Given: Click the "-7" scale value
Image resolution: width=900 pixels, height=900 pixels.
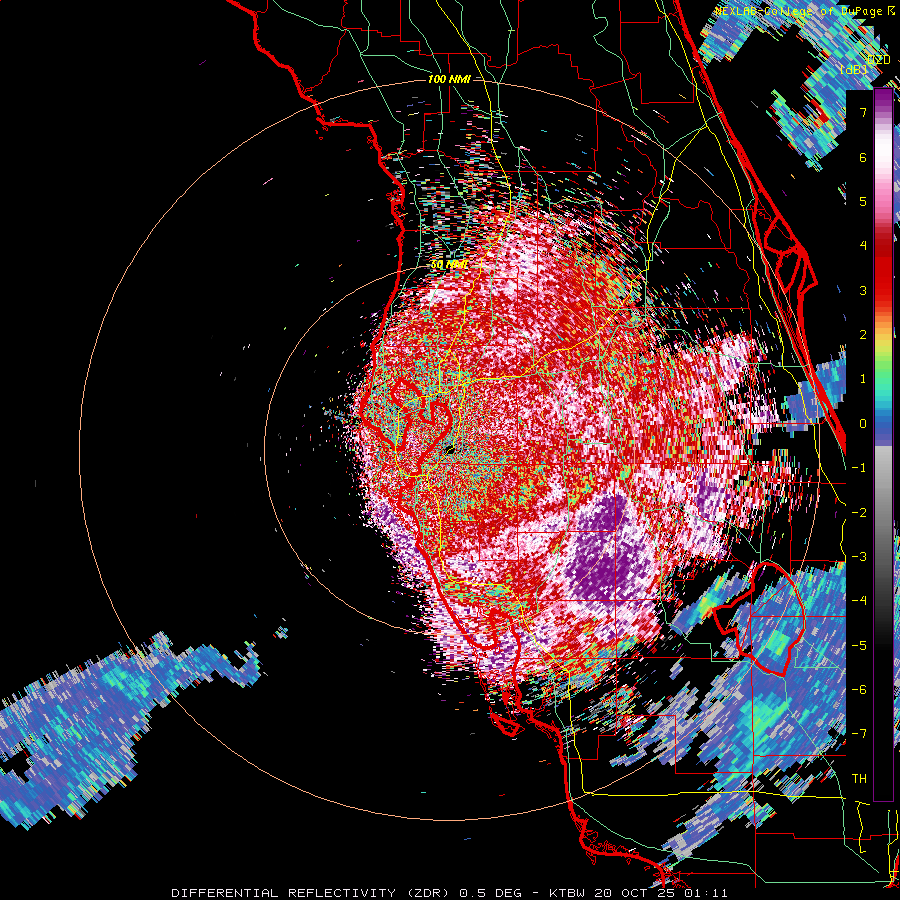Looking at the screenshot, I should pos(859,734).
